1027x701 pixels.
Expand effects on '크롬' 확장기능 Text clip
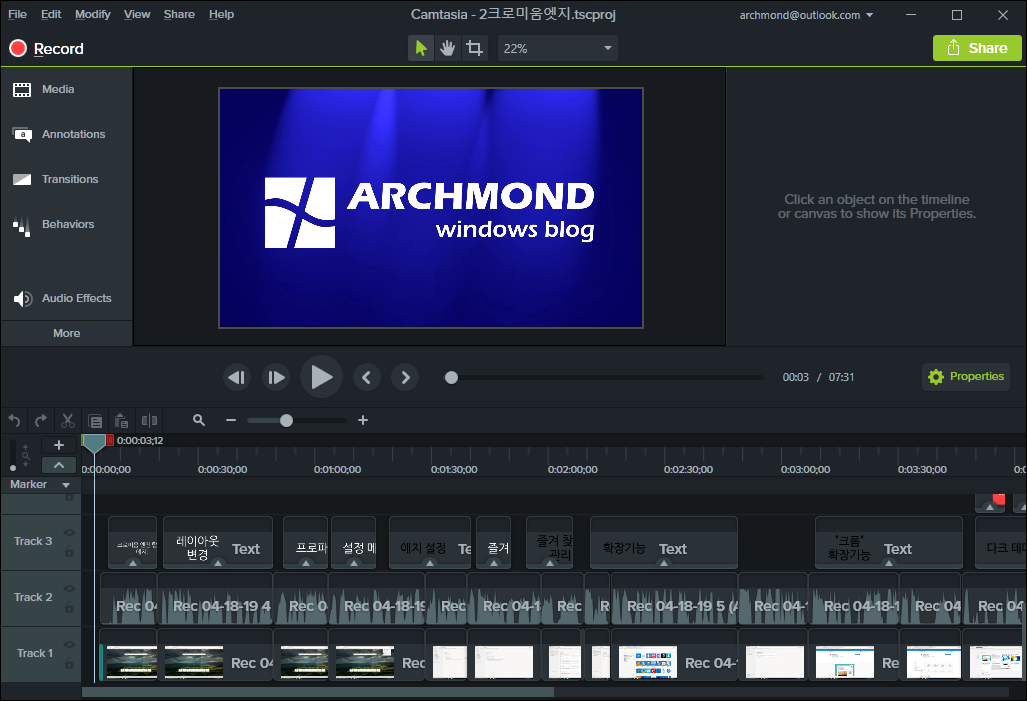tap(889, 563)
